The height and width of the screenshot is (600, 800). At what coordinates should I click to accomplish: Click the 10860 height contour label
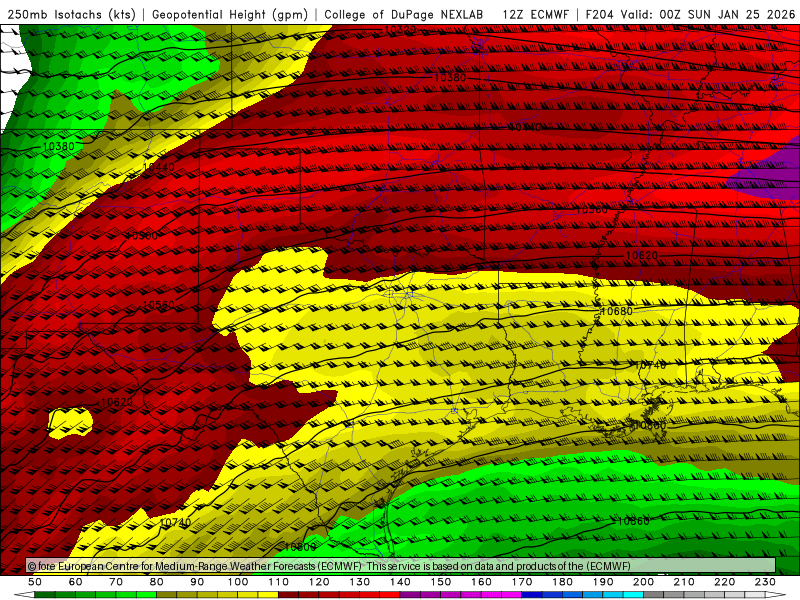[633, 521]
